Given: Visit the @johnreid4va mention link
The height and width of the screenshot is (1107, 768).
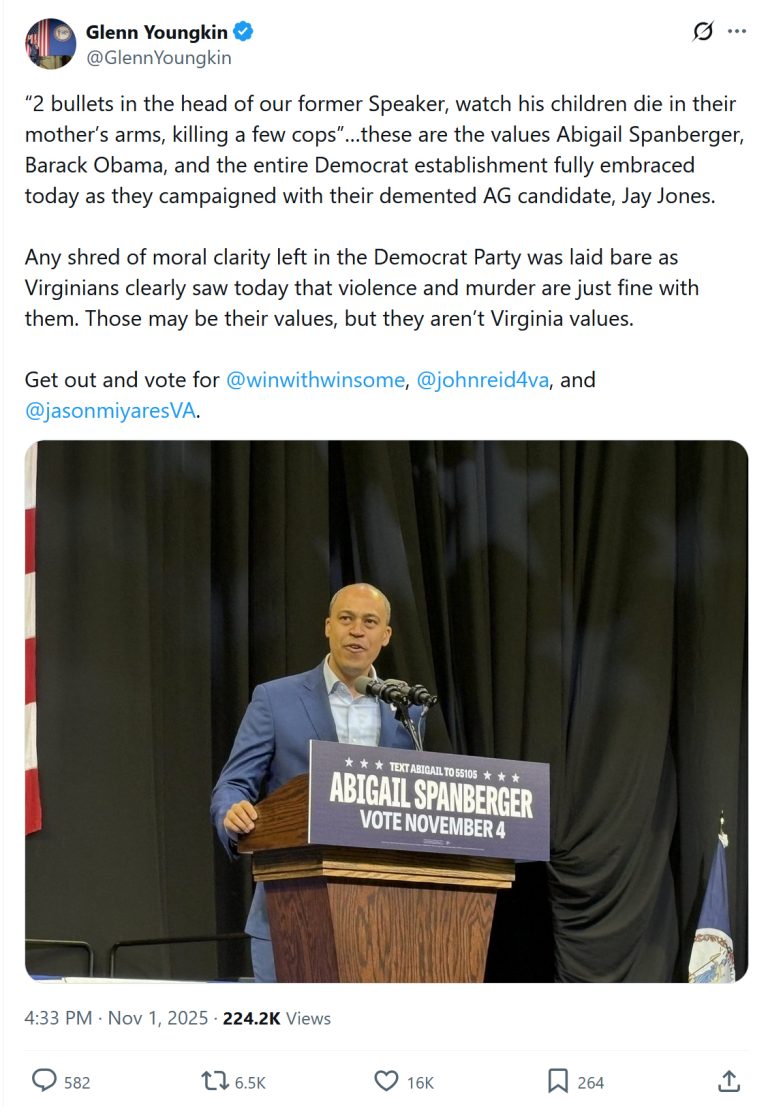Looking at the screenshot, I should click(482, 381).
